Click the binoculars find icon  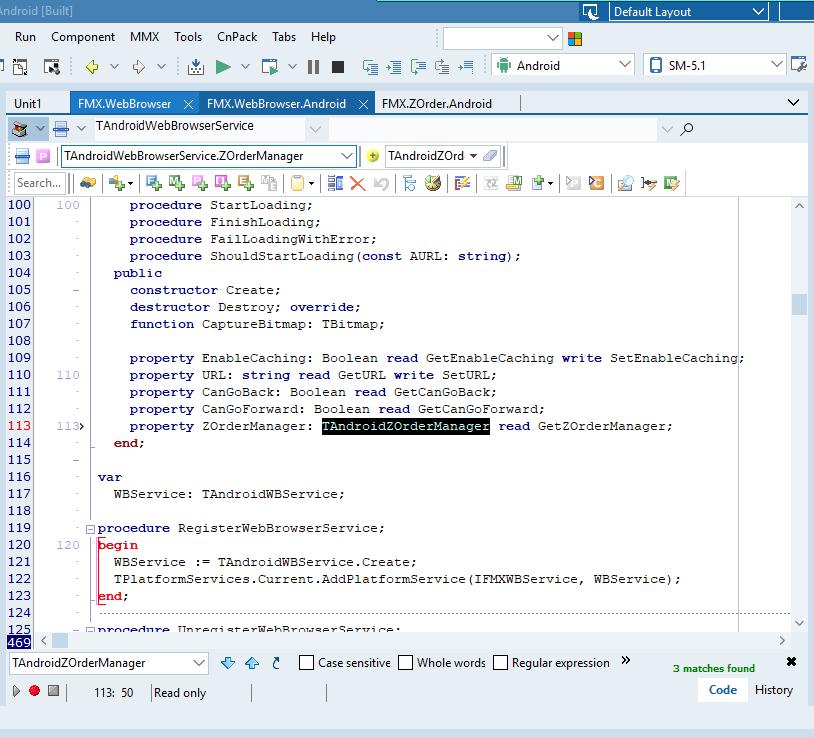pos(88,183)
